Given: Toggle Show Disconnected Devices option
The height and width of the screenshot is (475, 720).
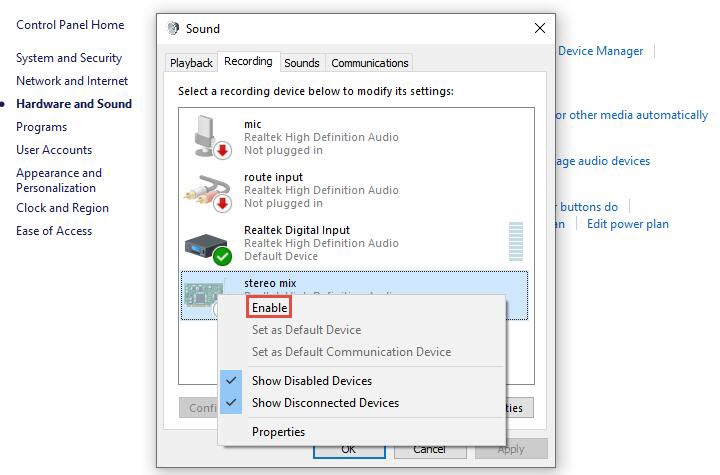Looking at the screenshot, I should point(325,403).
